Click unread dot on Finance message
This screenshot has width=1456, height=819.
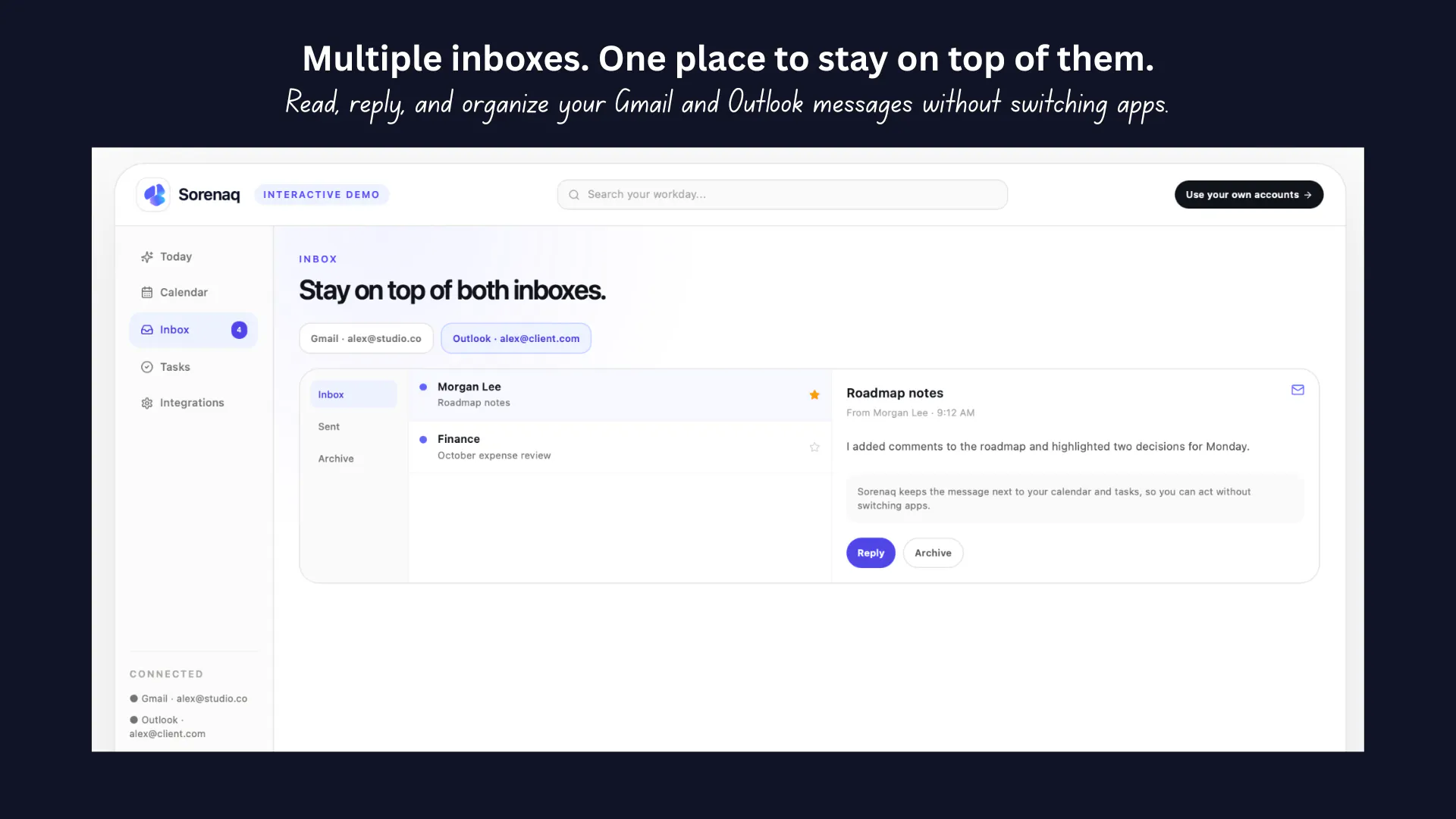[423, 439]
